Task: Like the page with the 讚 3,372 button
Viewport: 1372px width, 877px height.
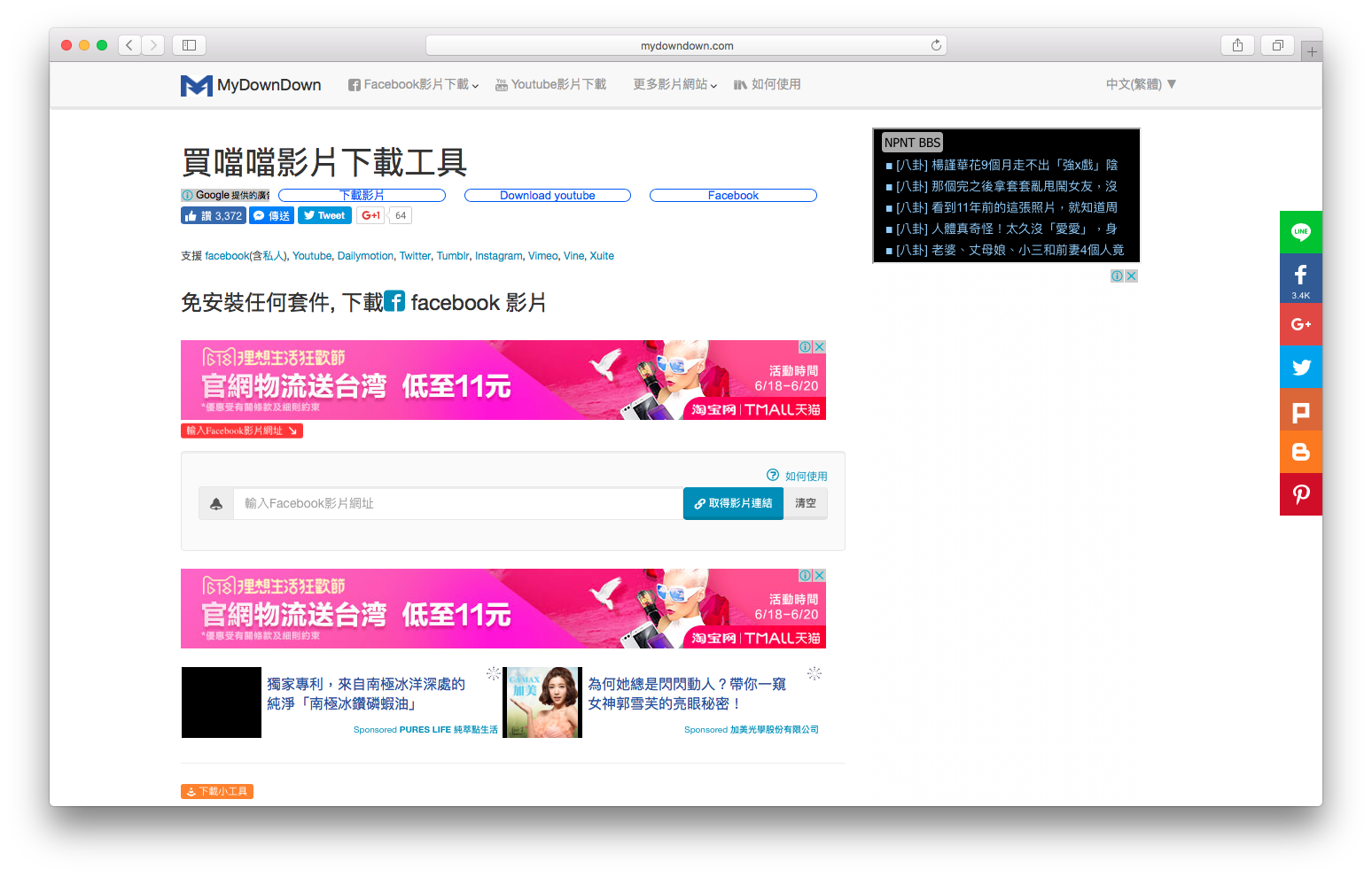Action: [214, 215]
